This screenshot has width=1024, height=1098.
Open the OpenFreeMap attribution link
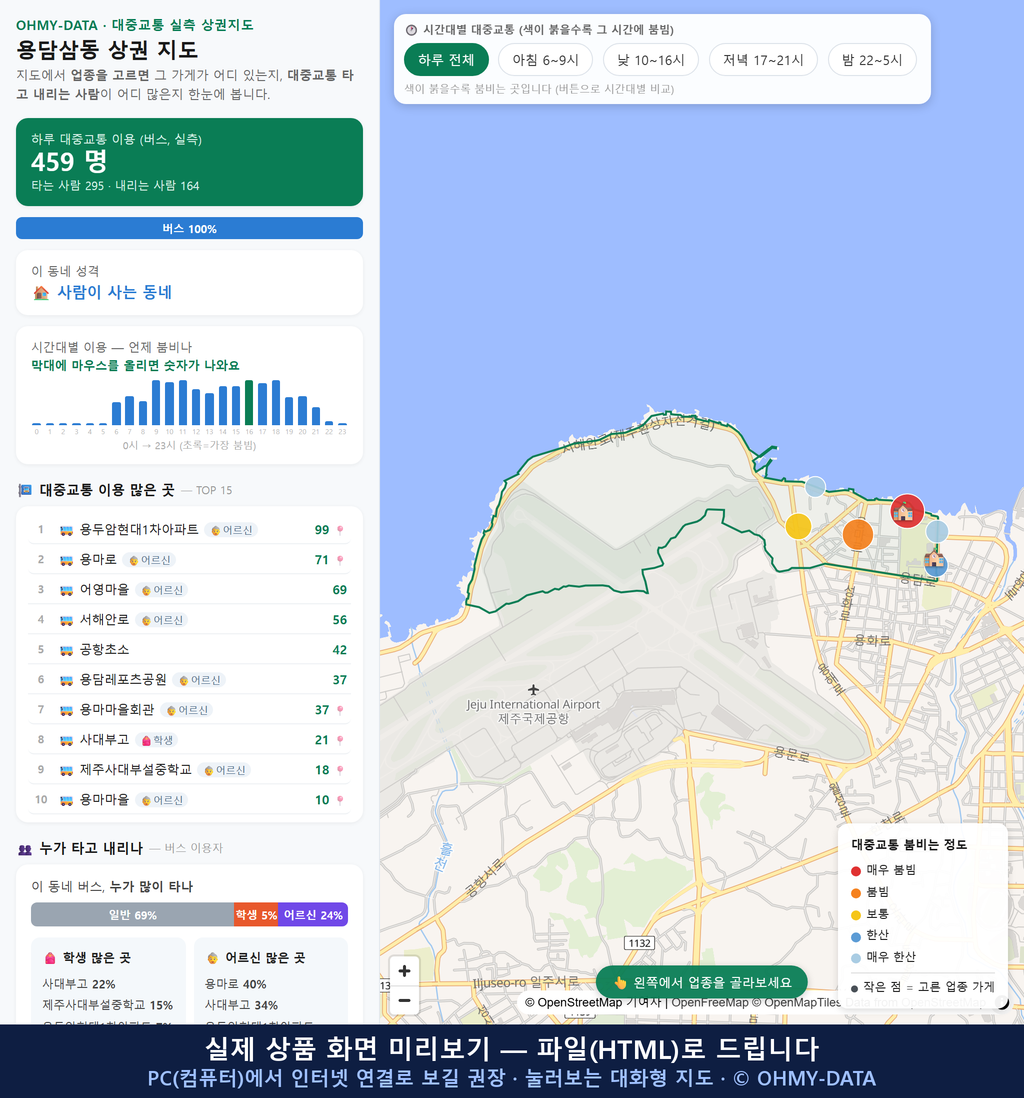coord(710,1003)
